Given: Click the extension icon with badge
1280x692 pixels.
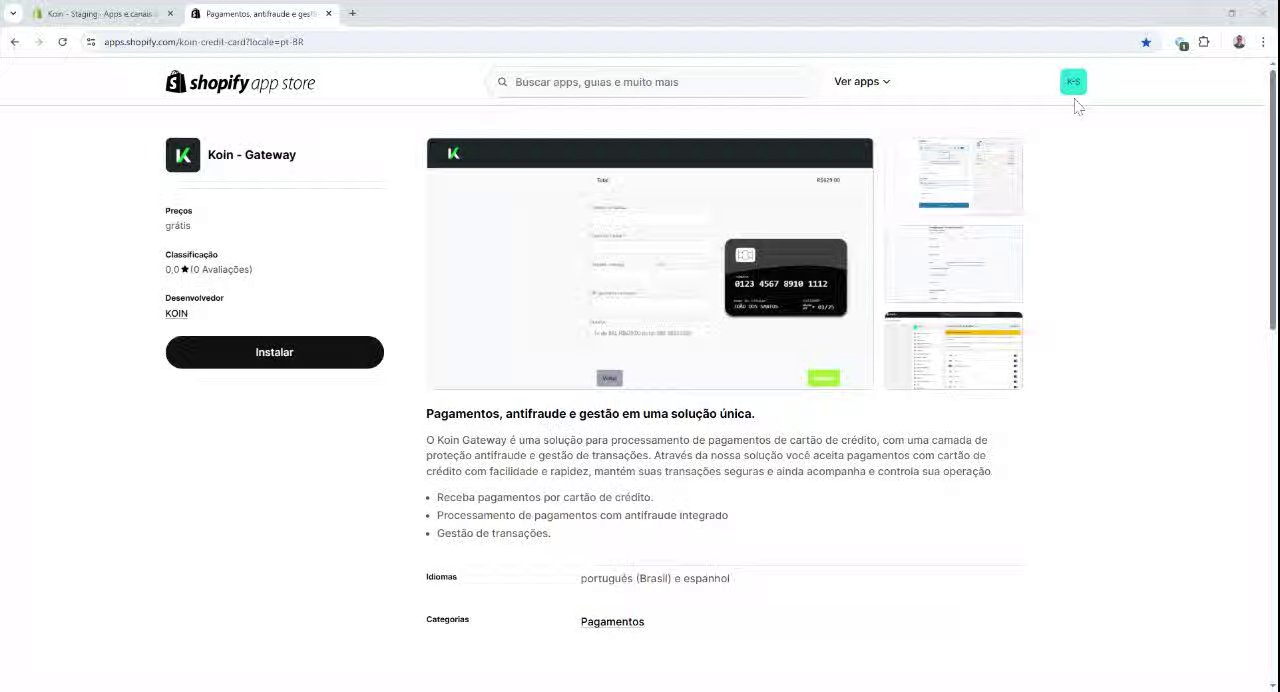Looking at the screenshot, I should point(1181,43).
